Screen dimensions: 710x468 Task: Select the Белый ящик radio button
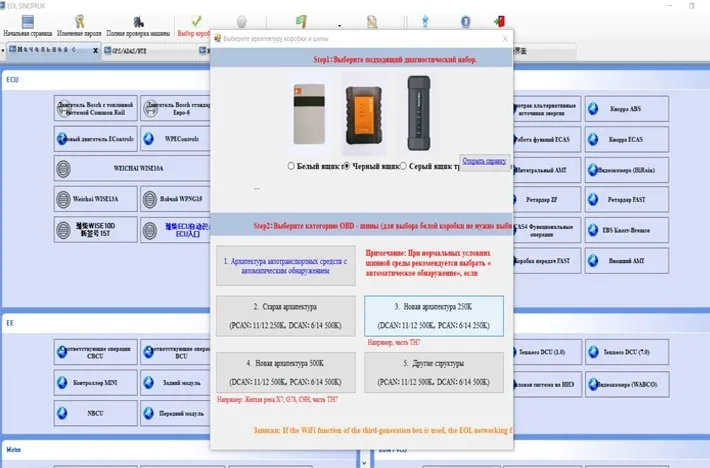291,166
